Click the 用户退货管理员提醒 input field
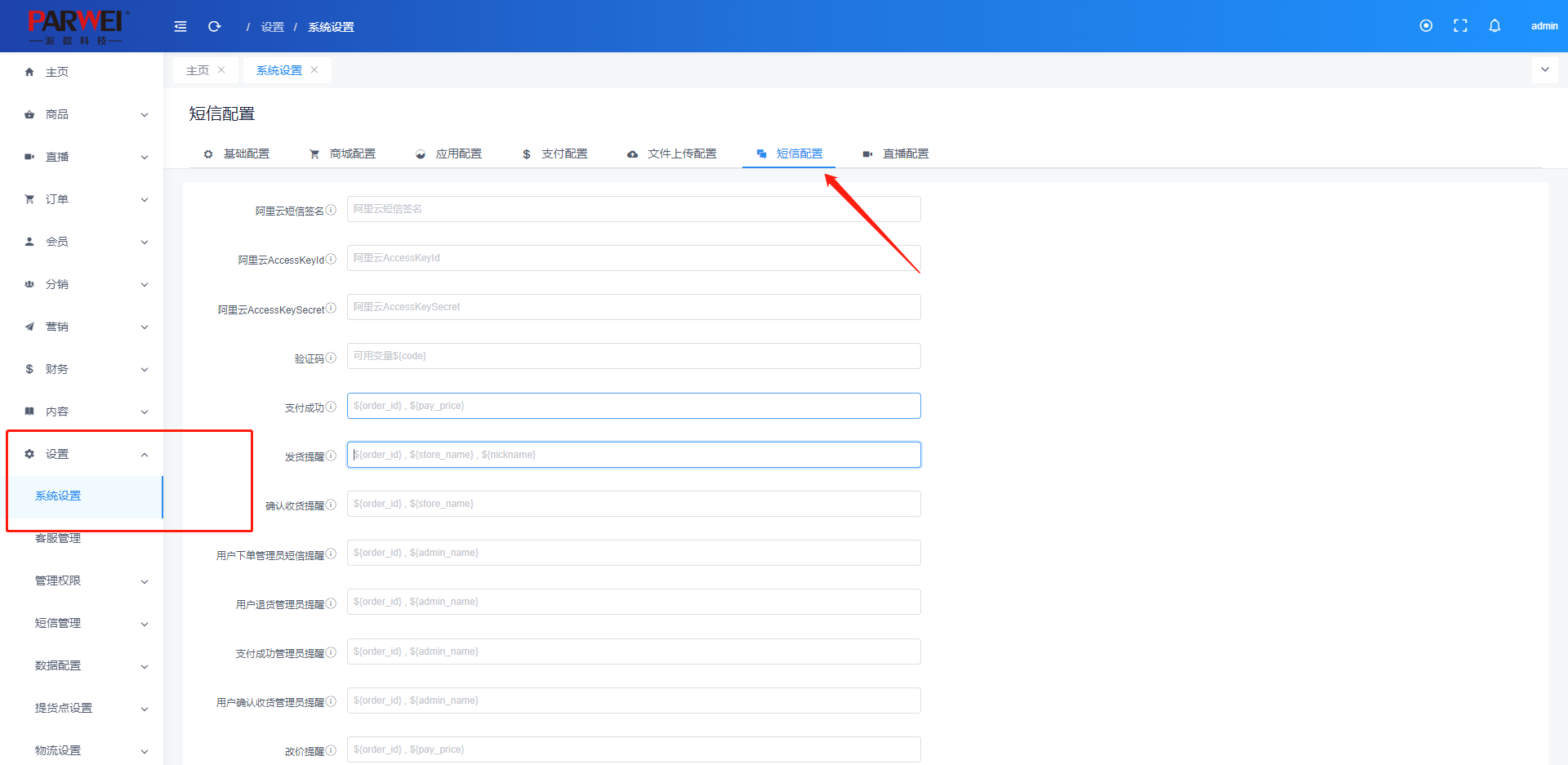The image size is (1568, 765). pos(634,602)
